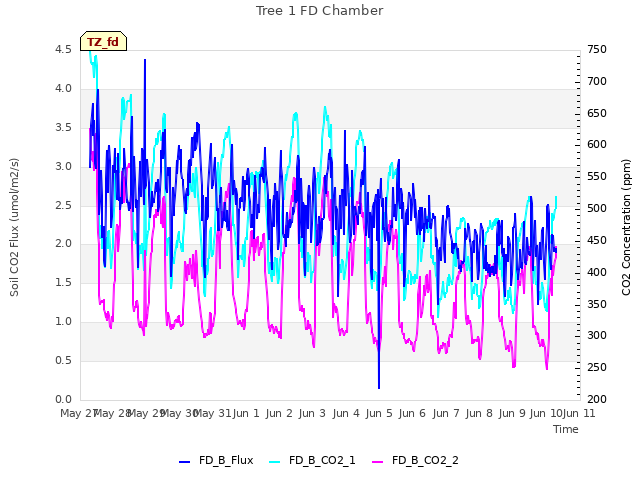640x480 pixels.
Task: Click the magenta FD_B_CO2_2 legend swatch
Action: click(378, 462)
